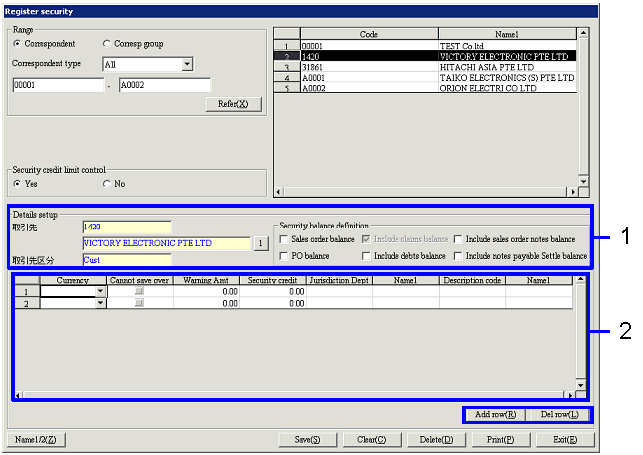Enable Include sales order notes balance
Viewport: 643px width, 455px height.
click(x=458, y=240)
